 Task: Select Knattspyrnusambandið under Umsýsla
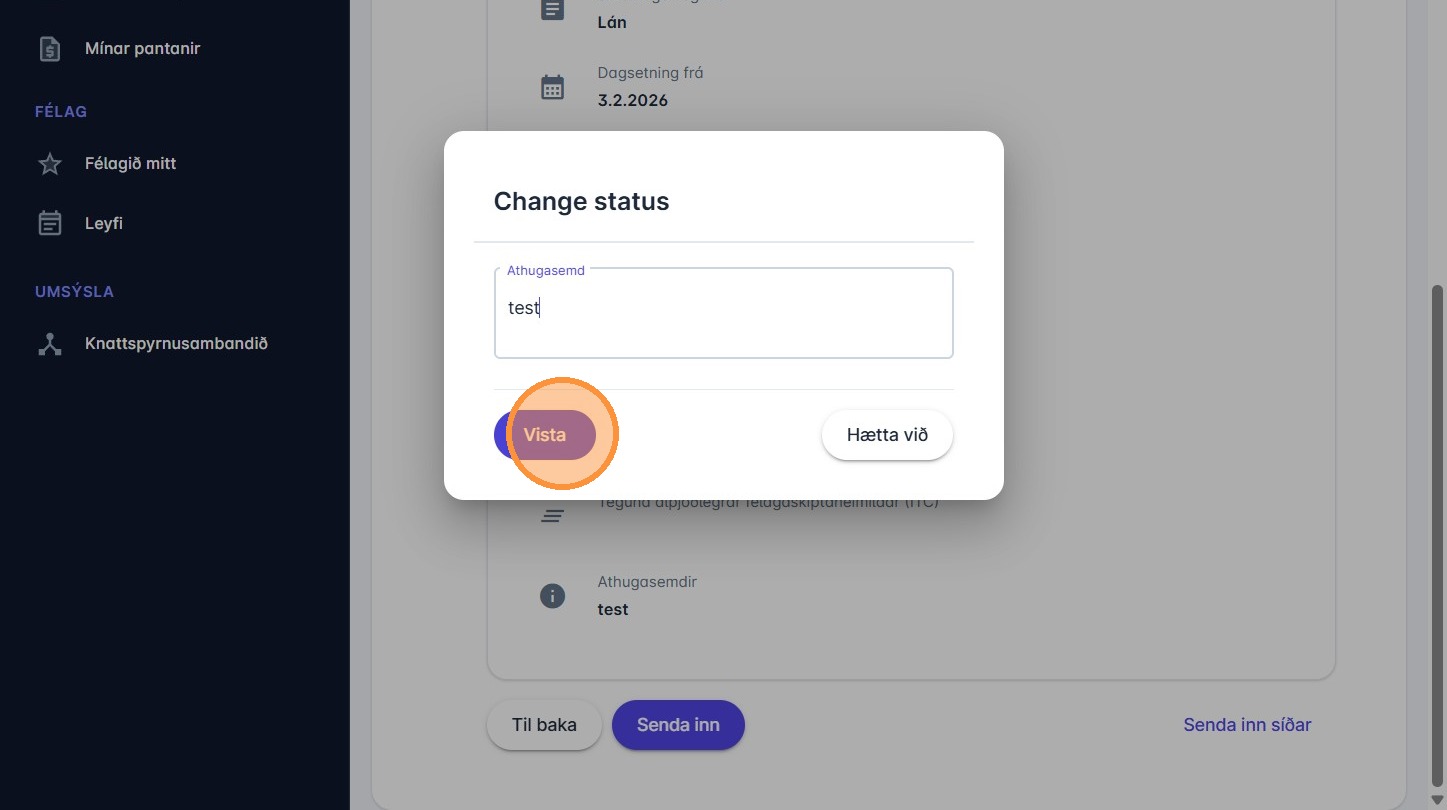tap(176, 344)
